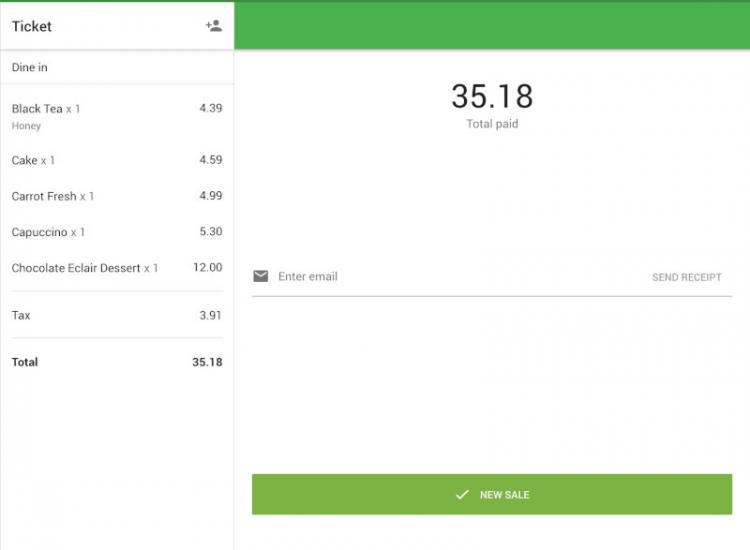Click the 12.00 Eclair Dessert price
750x550 pixels.
pos(208,267)
